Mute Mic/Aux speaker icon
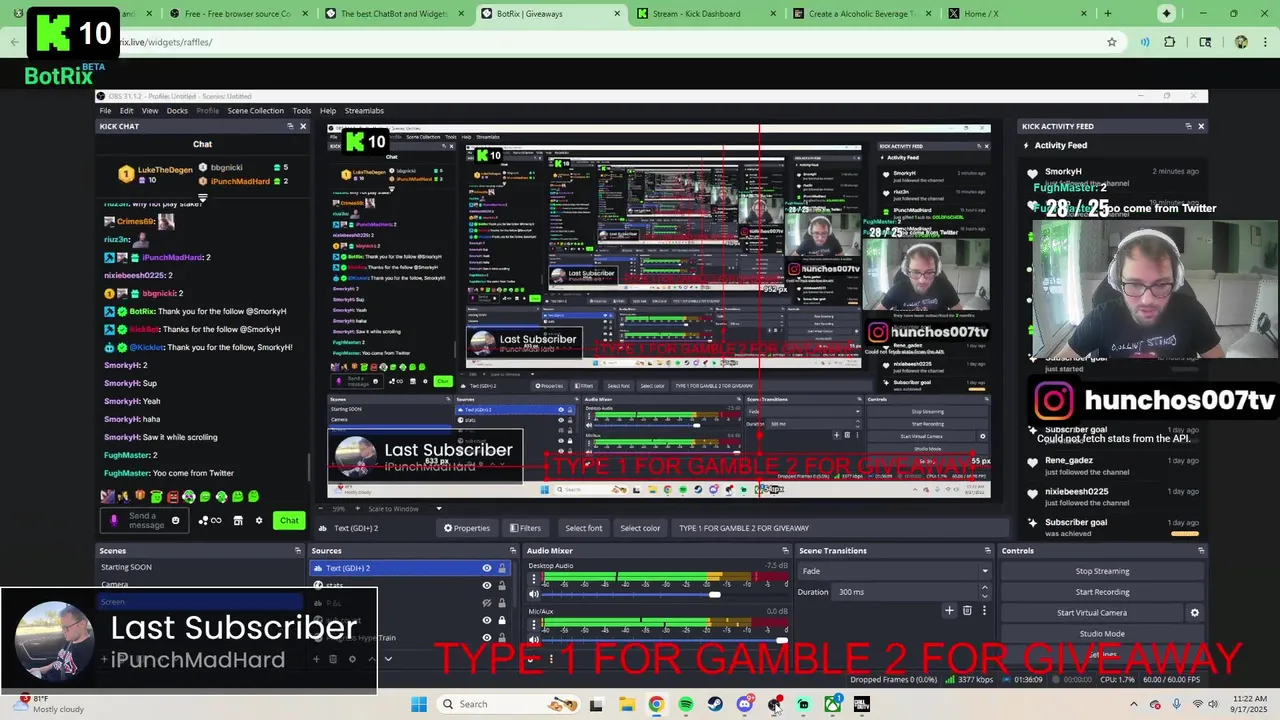This screenshot has height=720, width=1280. point(534,640)
